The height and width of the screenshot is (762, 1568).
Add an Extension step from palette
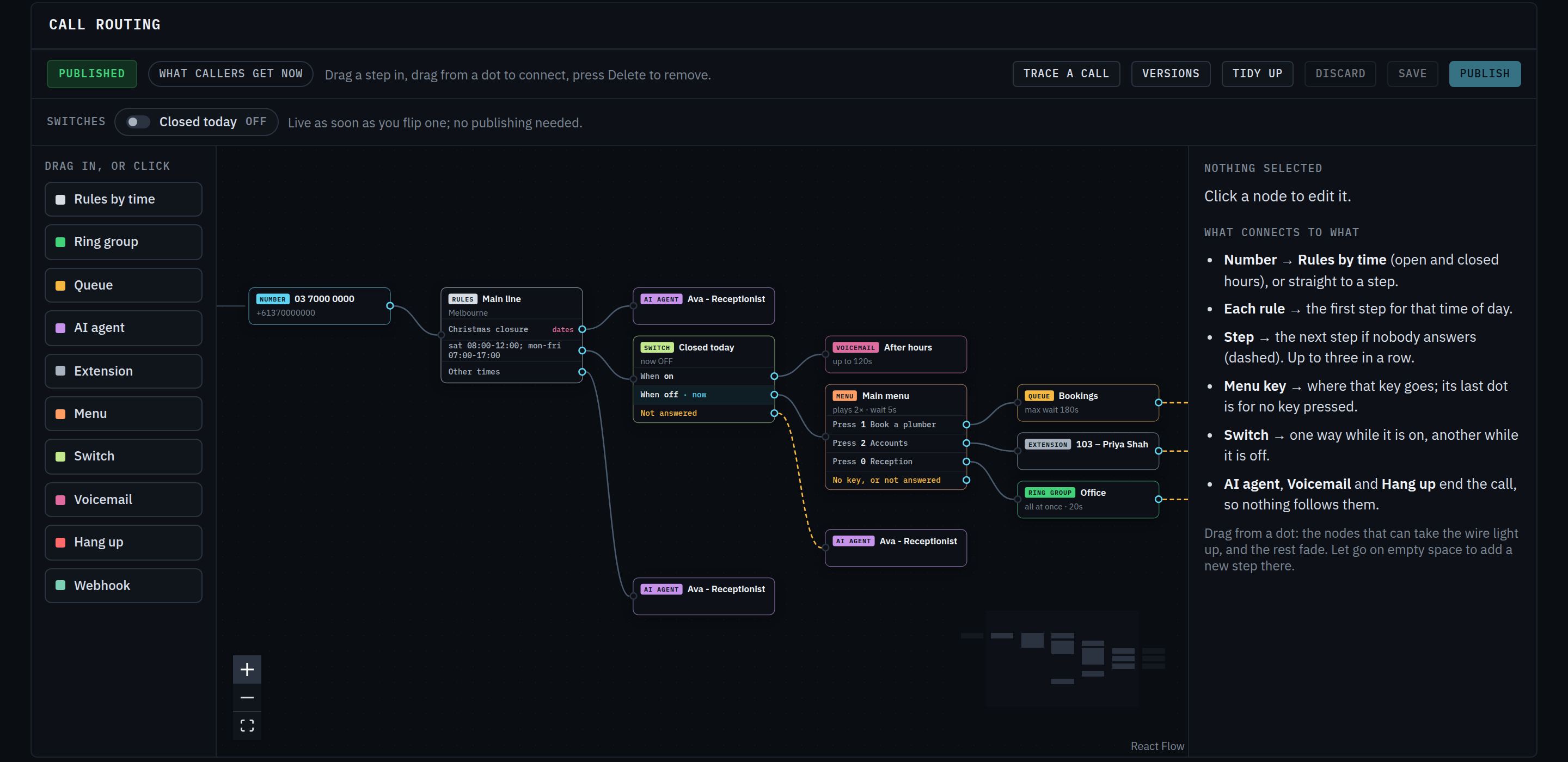click(x=123, y=371)
